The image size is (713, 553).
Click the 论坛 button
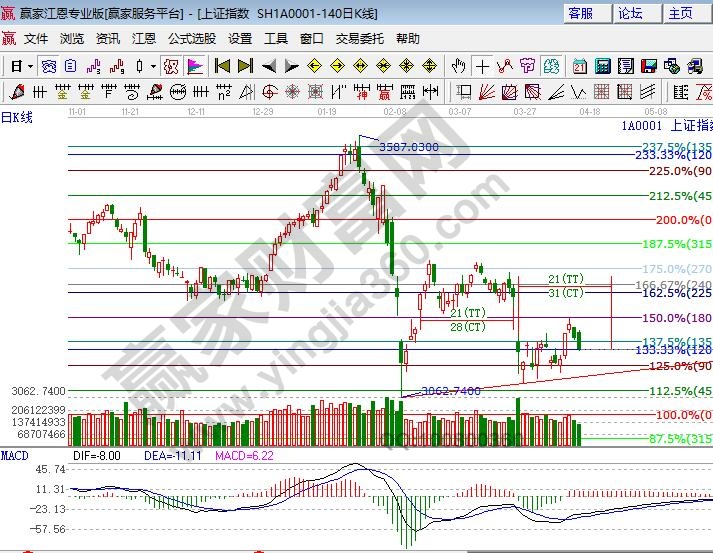click(631, 13)
